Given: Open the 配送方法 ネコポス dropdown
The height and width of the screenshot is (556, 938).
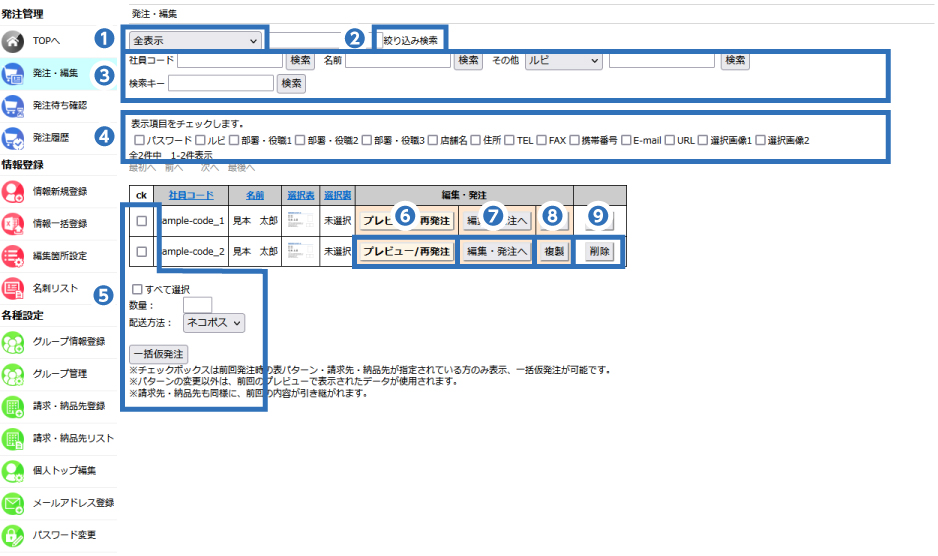Looking at the screenshot, I should click(212, 323).
